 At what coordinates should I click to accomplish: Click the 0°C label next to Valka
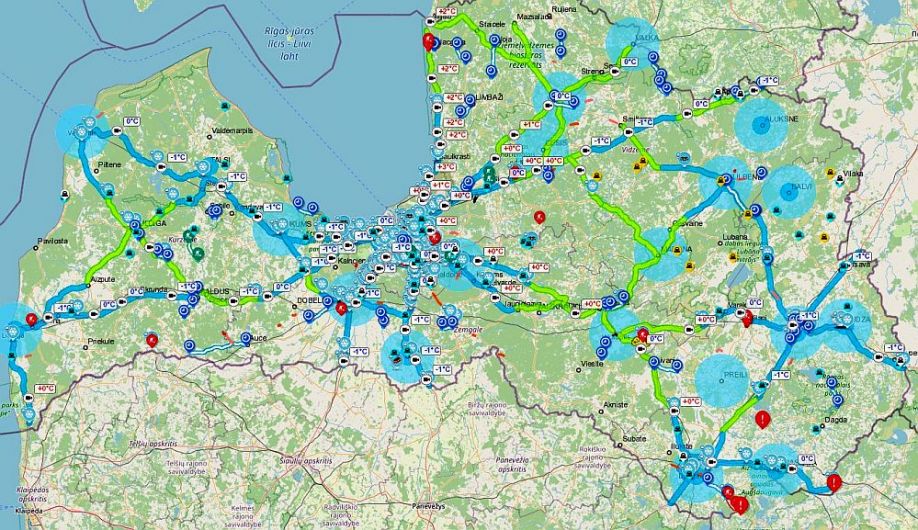[x=629, y=61]
